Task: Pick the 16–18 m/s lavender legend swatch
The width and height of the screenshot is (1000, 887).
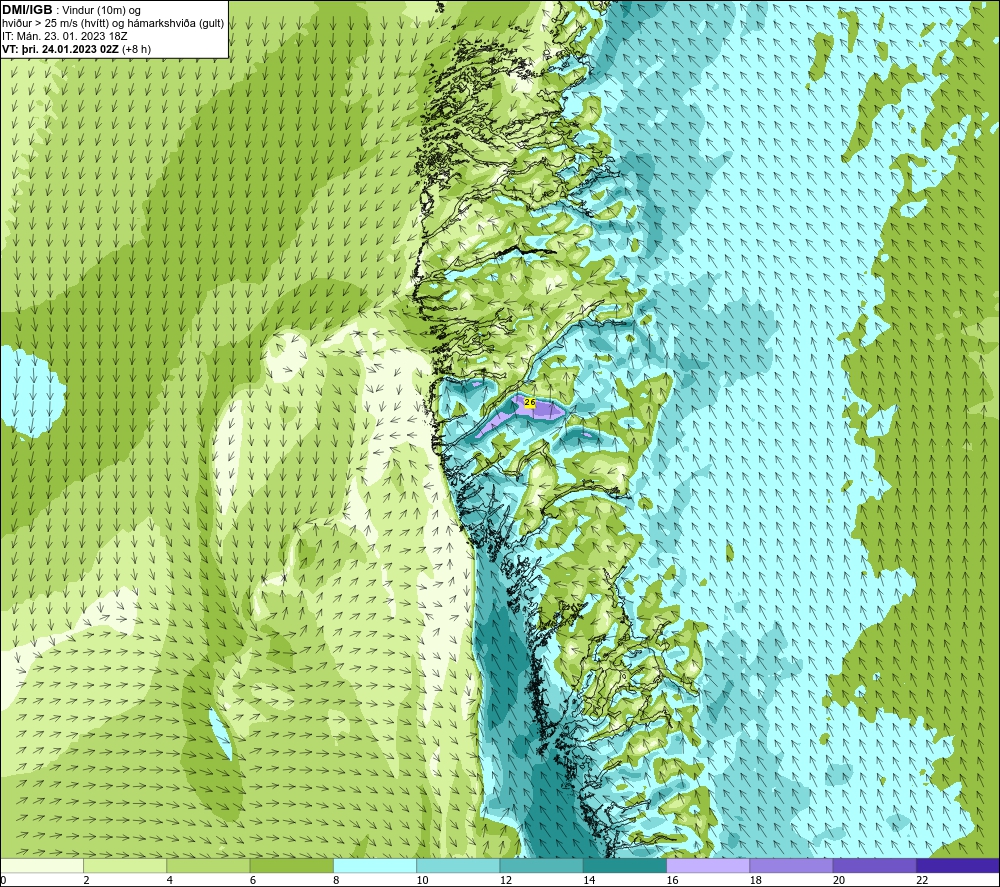Action: pyautogui.click(x=708, y=865)
